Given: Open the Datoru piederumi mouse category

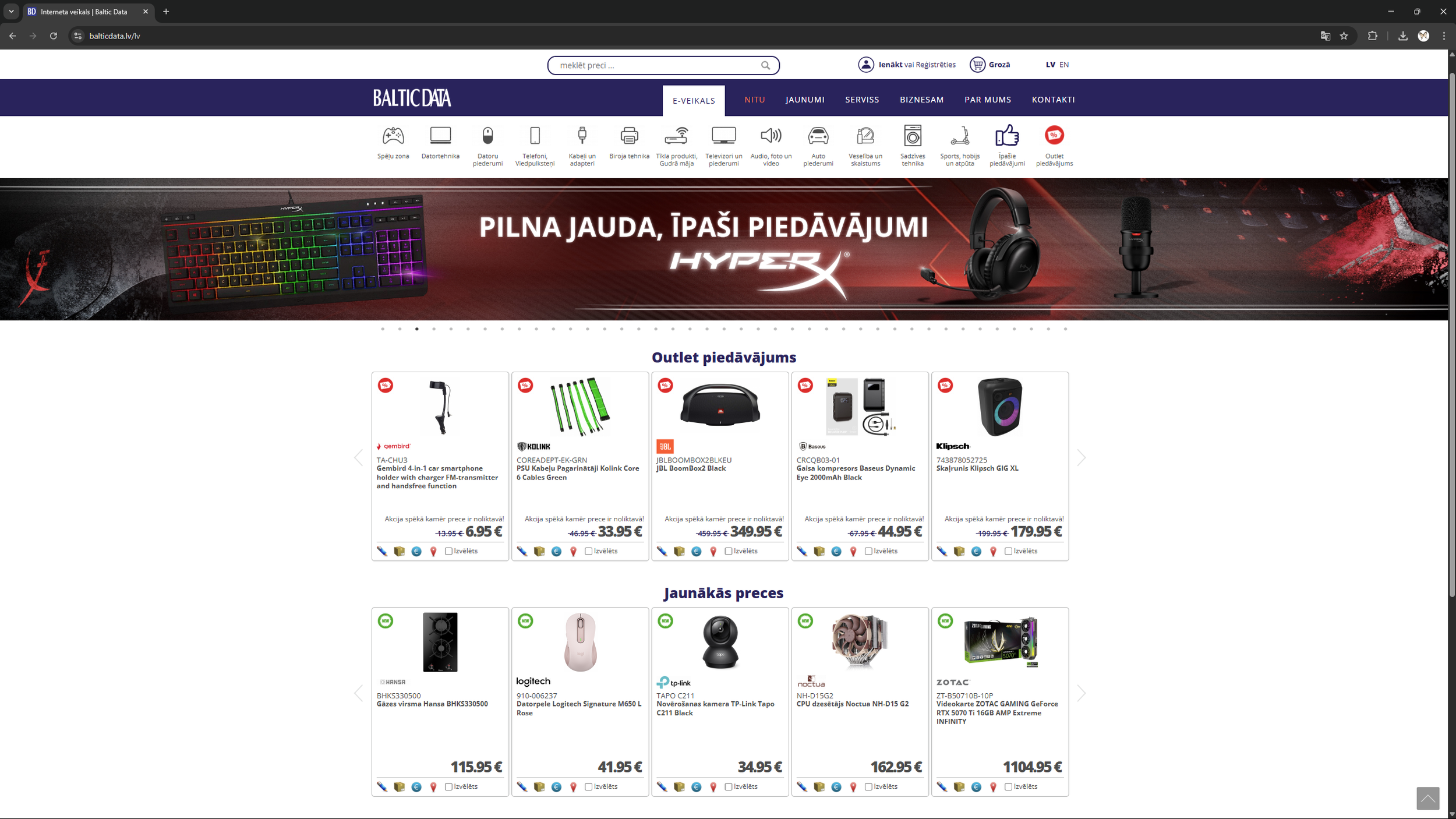Looking at the screenshot, I should [x=487, y=146].
